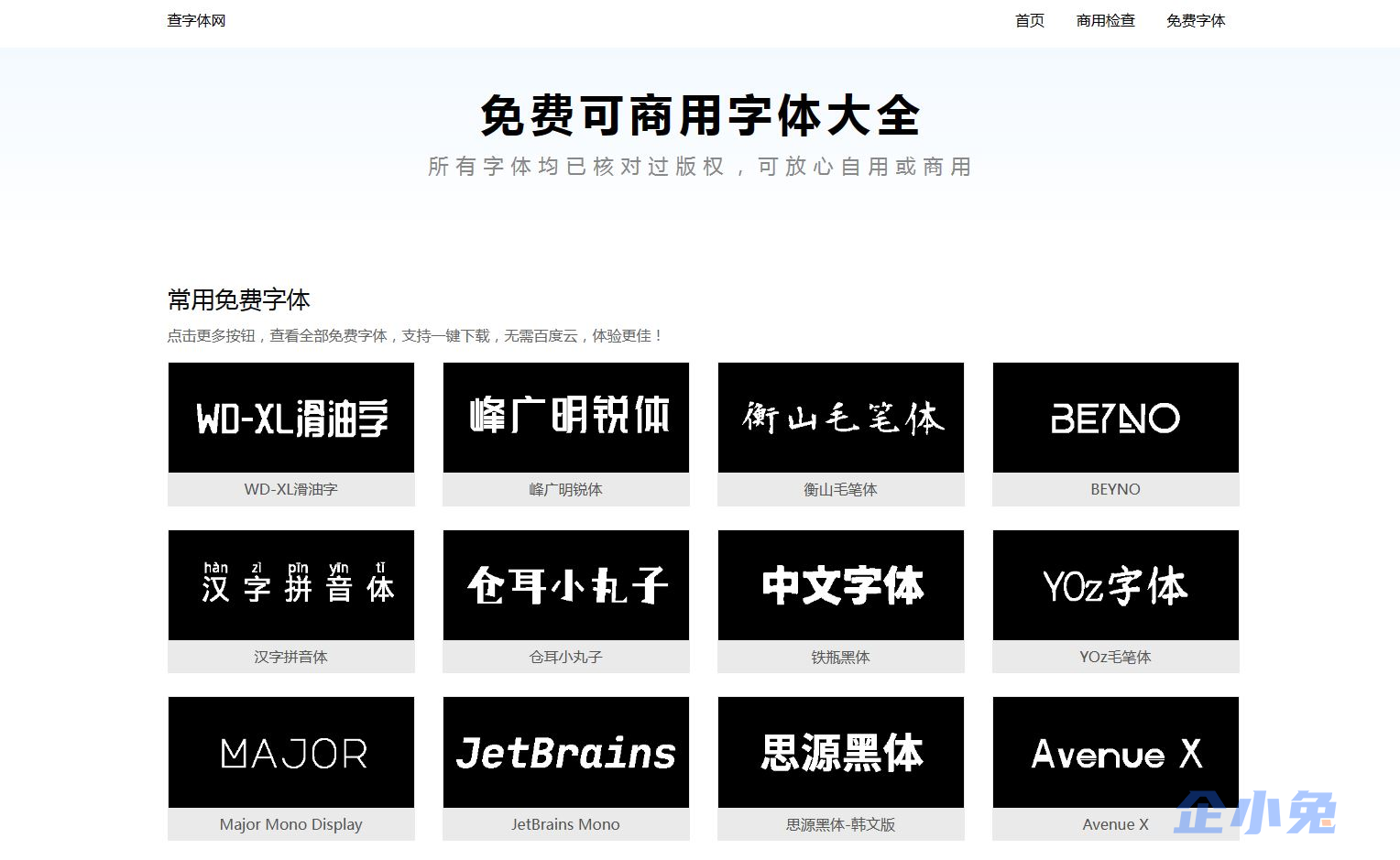Viewport: 1400px width, 860px height.
Task: Select the BEYNO font thumbnail
Action: pyautogui.click(x=1114, y=417)
